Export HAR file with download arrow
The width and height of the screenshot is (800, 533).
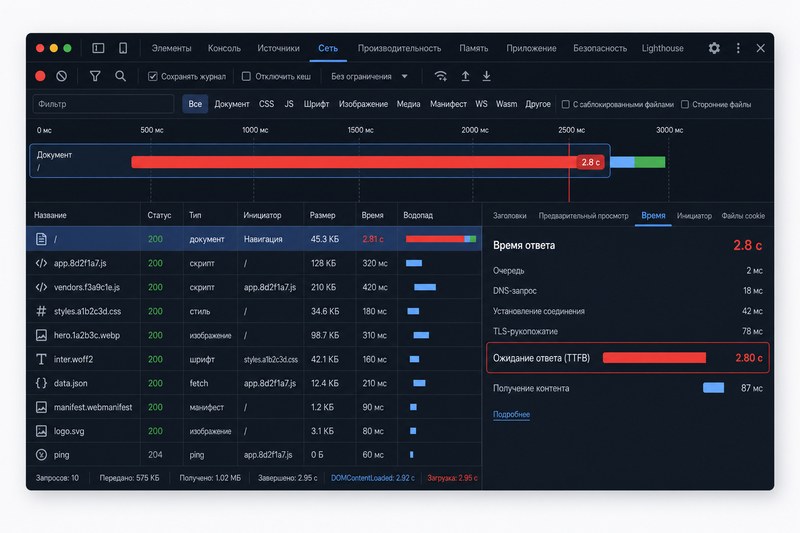point(487,76)
